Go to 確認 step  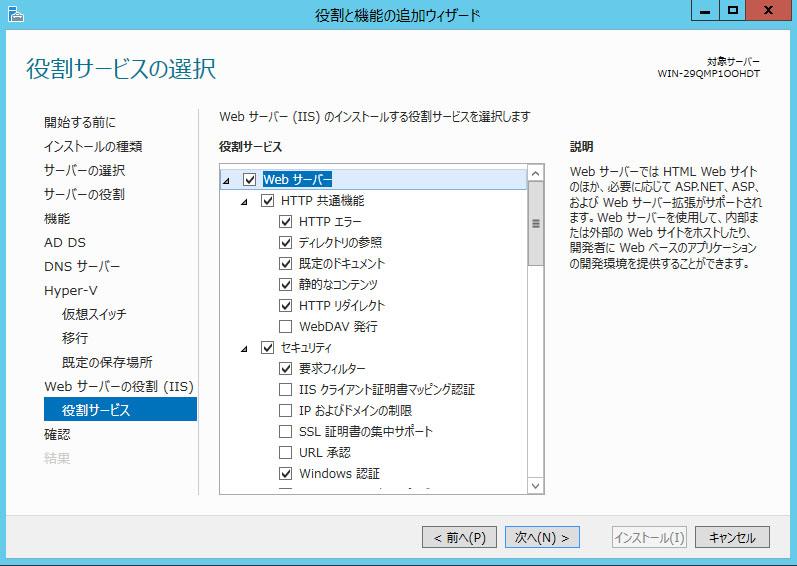(57, 434)
